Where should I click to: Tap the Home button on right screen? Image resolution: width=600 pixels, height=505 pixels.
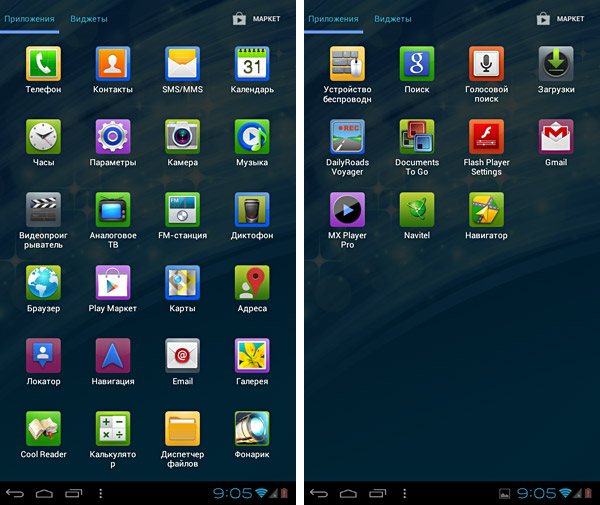(x=348, y=494)
